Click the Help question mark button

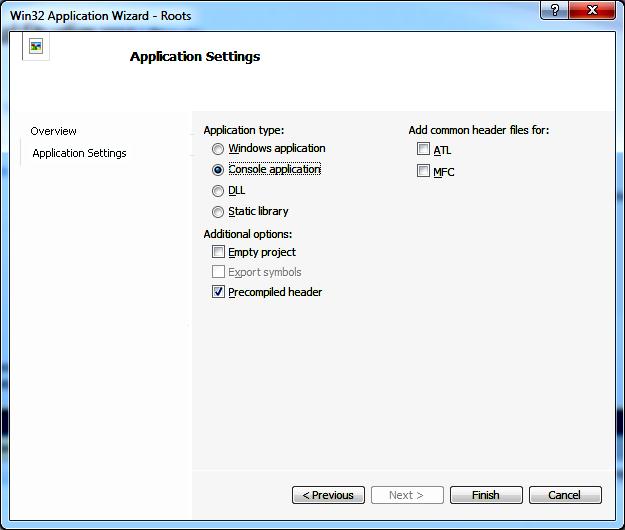tap(554, 10)
